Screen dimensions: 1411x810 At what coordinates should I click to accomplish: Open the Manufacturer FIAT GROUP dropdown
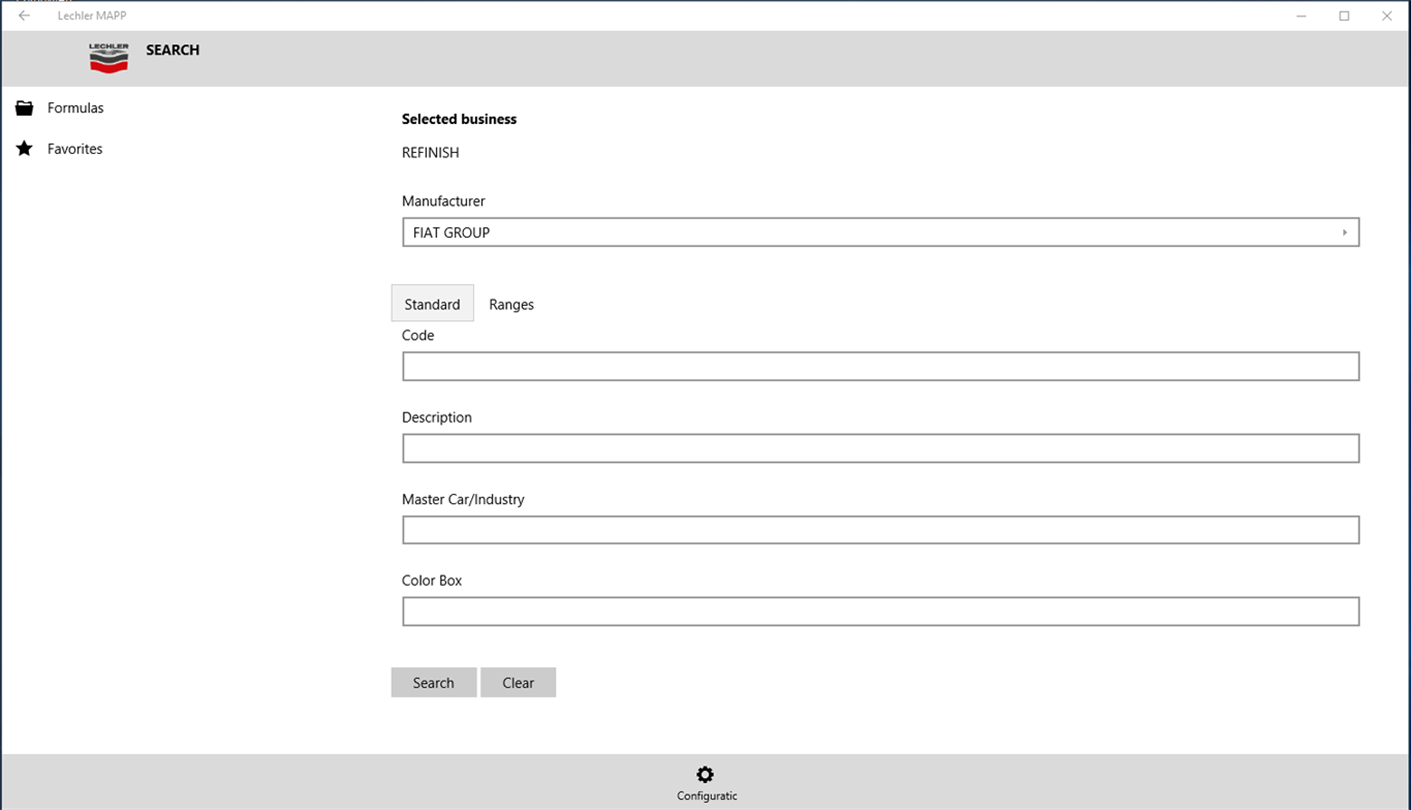pyautogui.click(x=880, y=232)
